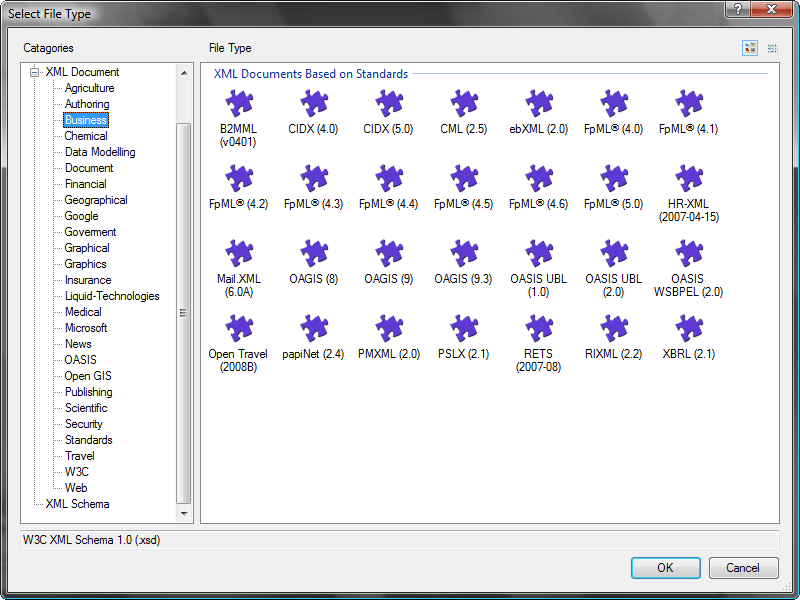This screenshot has width=800, height=600.
Task: Pick the FpML (4.3) icon
Action: tap(313, 179)
